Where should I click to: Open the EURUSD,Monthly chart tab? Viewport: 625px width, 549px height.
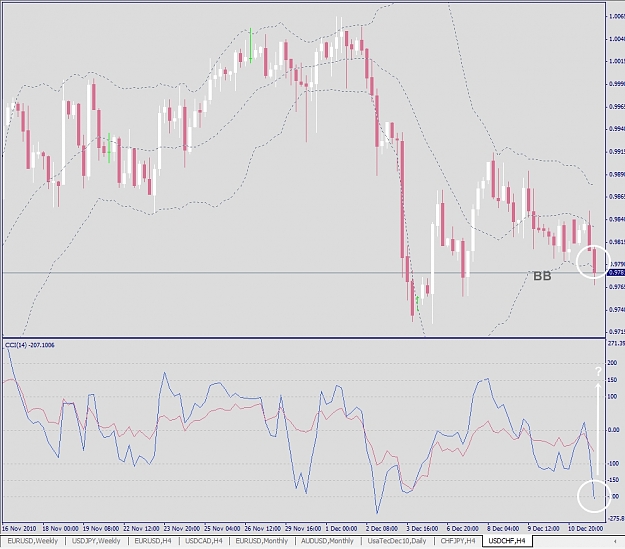261,541
